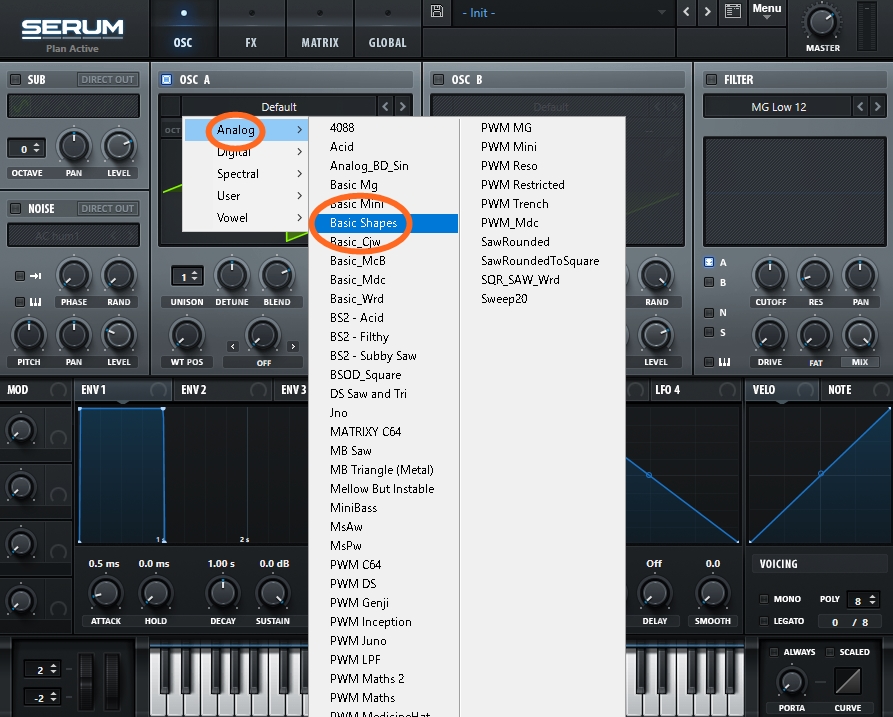This screenshot has height=717, width=893.
Task: Click the next filter type arrow
Action: click(x=878, y=107)
